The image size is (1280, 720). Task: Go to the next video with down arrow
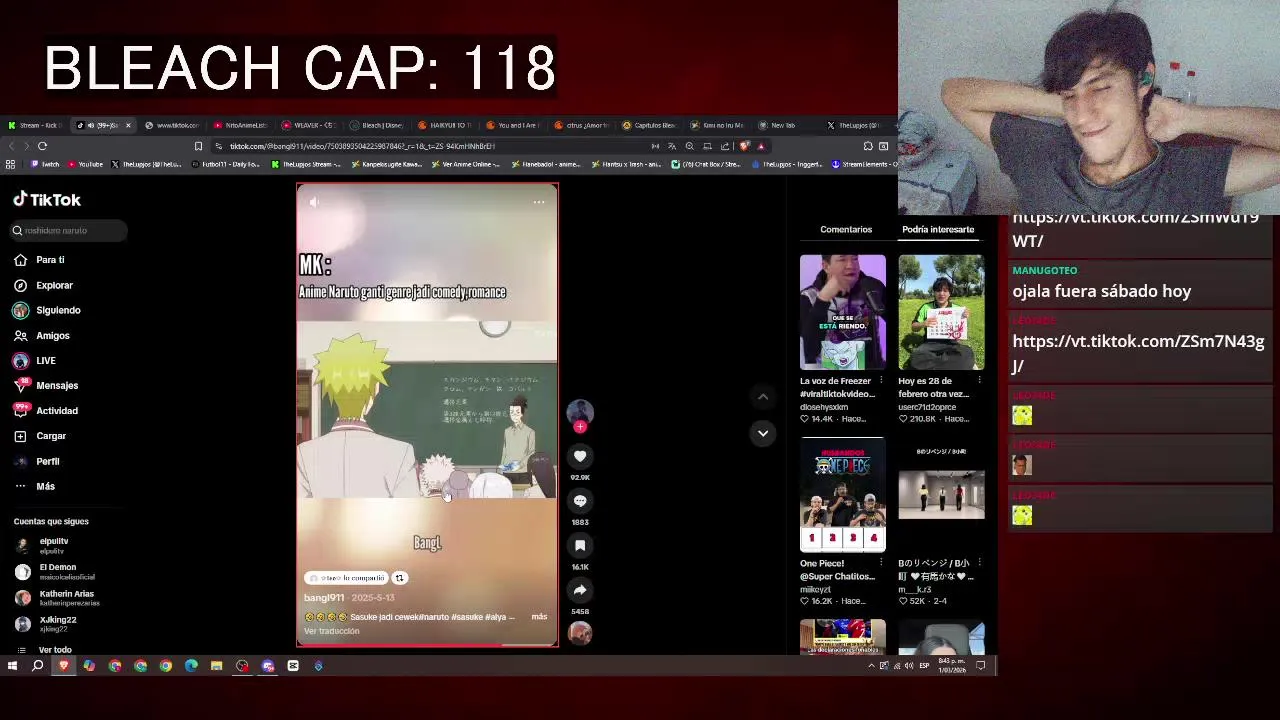tap(763, 433)
